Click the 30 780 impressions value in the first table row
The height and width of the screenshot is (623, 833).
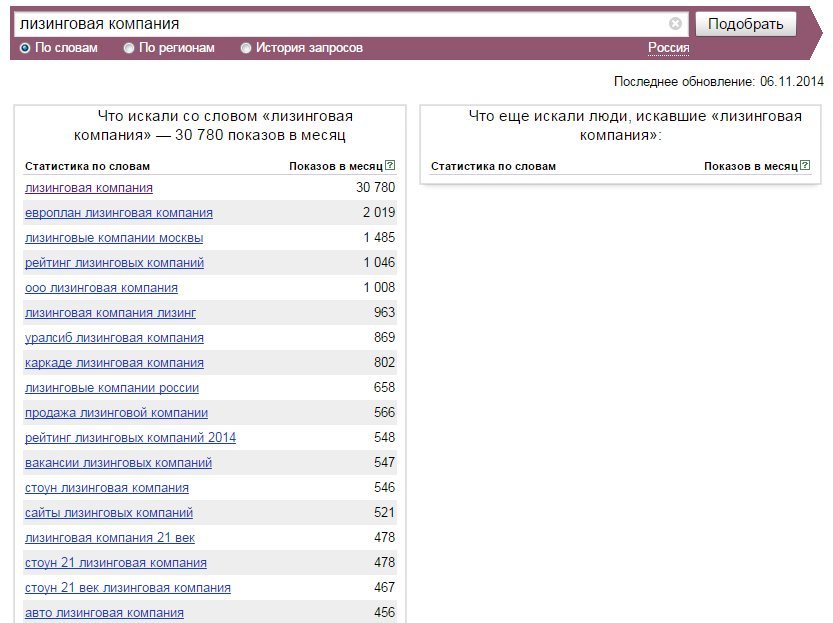[x=376, y=187]
